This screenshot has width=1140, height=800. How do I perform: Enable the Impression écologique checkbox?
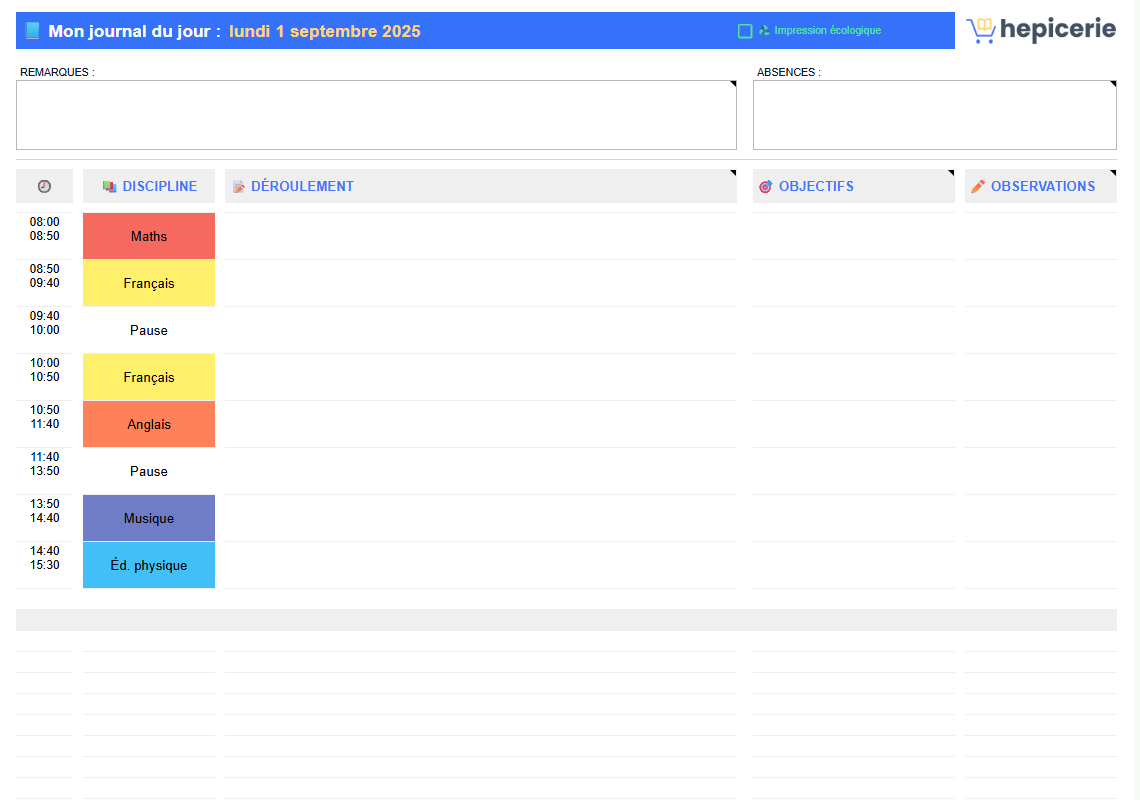coord(745,31)
